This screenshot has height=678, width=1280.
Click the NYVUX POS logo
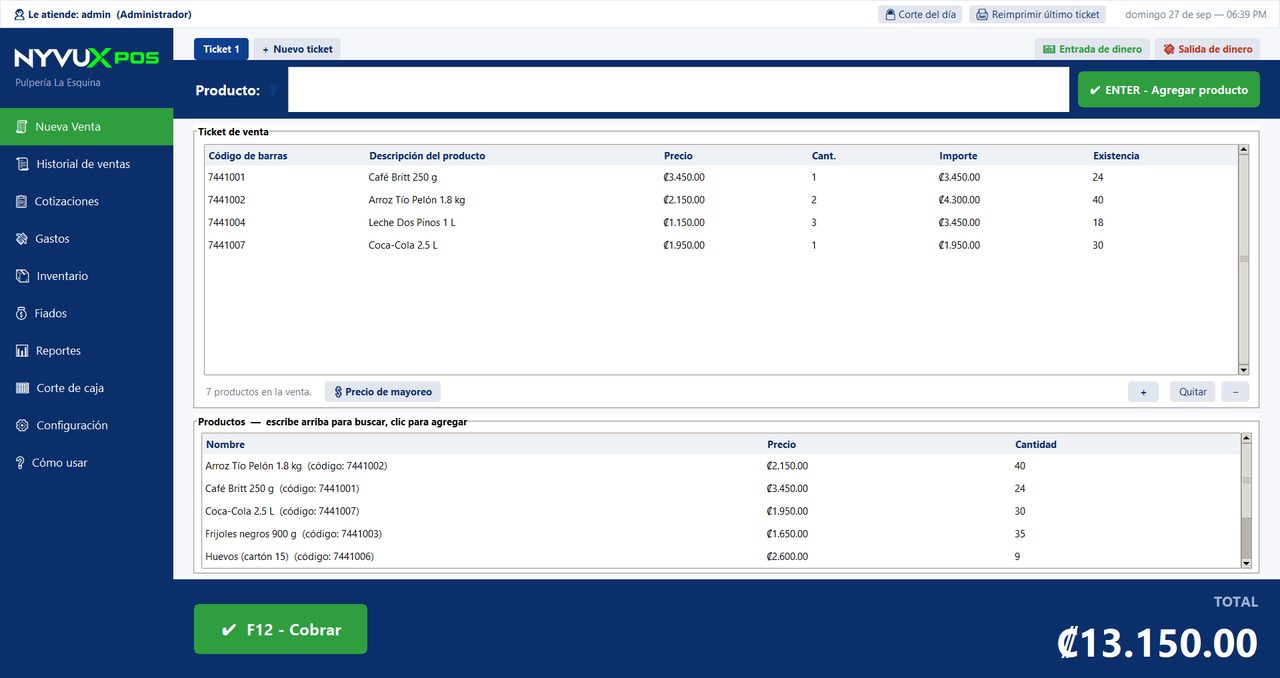(x=86, y=58)
